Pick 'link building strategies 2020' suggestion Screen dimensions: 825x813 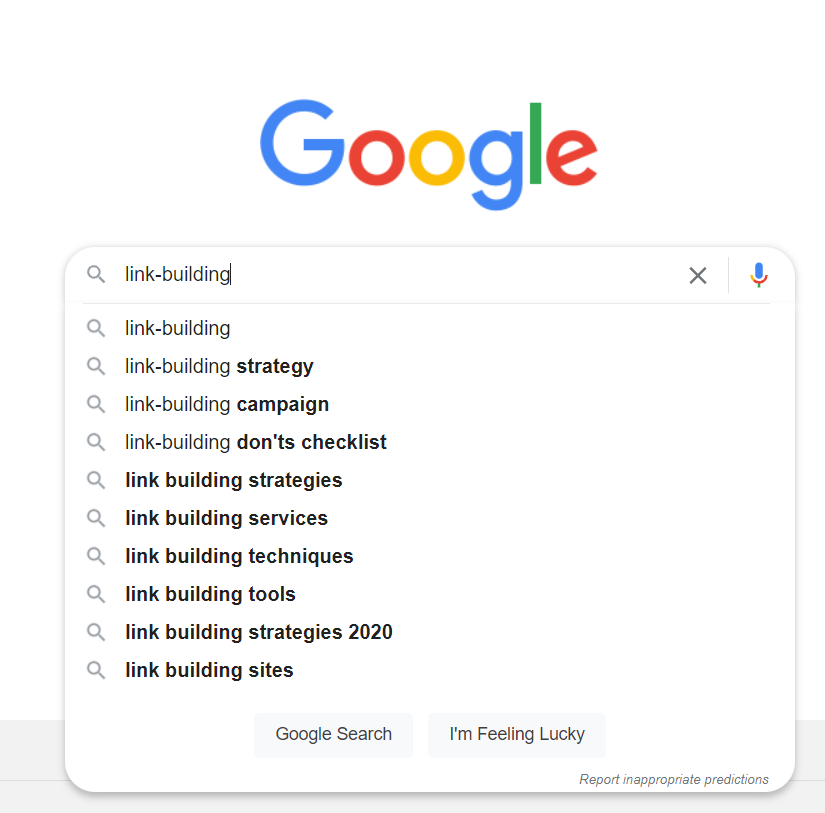coord(259,632)
